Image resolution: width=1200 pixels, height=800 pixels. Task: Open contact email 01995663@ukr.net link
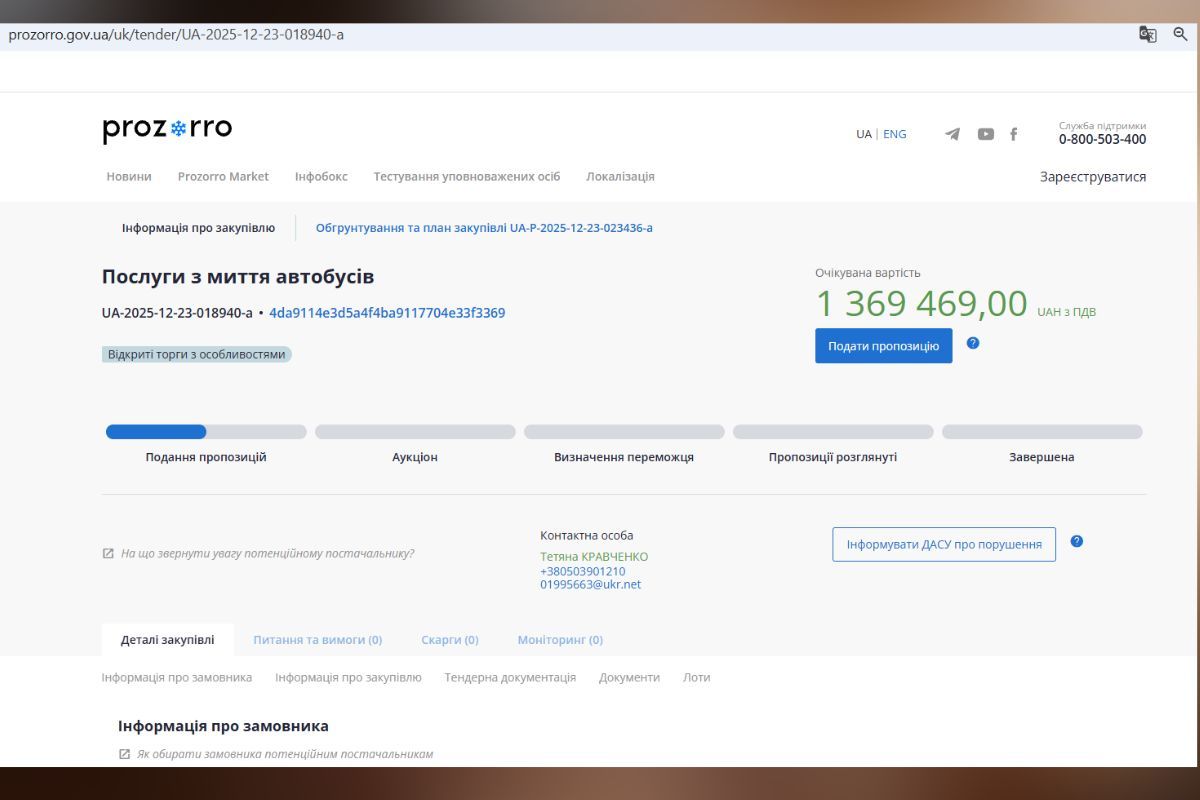tap(590, 584)
